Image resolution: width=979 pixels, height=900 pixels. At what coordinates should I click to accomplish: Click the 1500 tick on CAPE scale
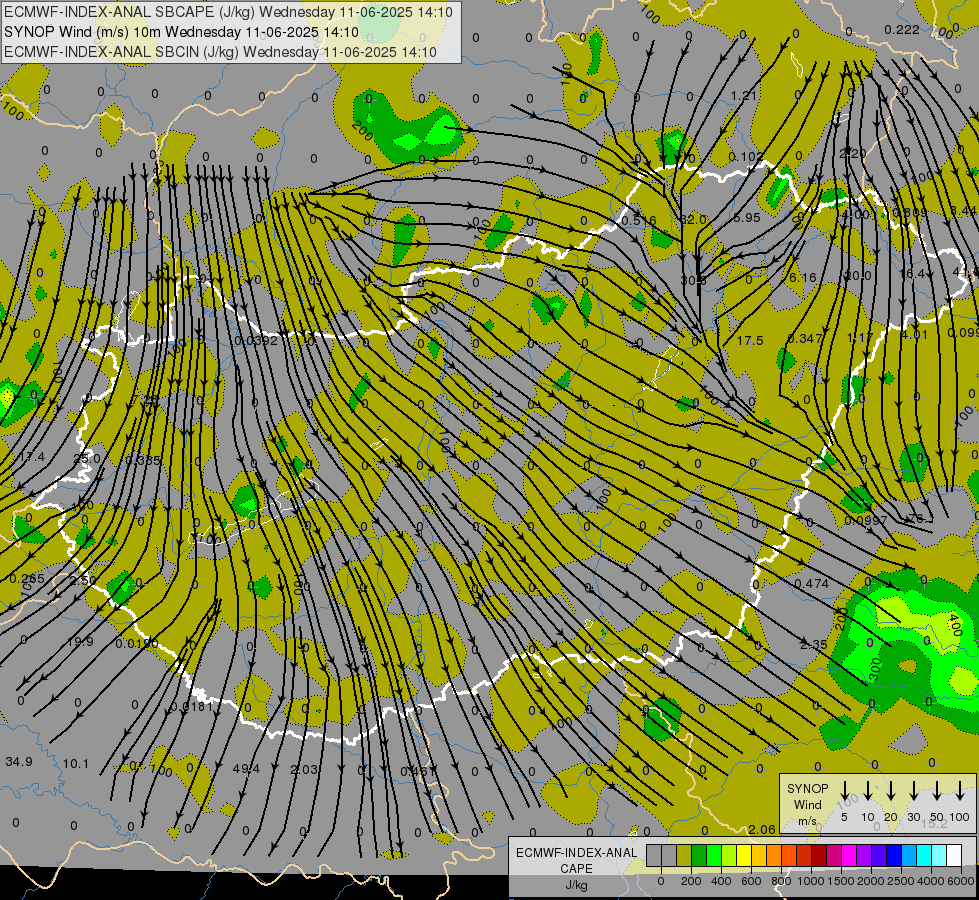[840, 881]
